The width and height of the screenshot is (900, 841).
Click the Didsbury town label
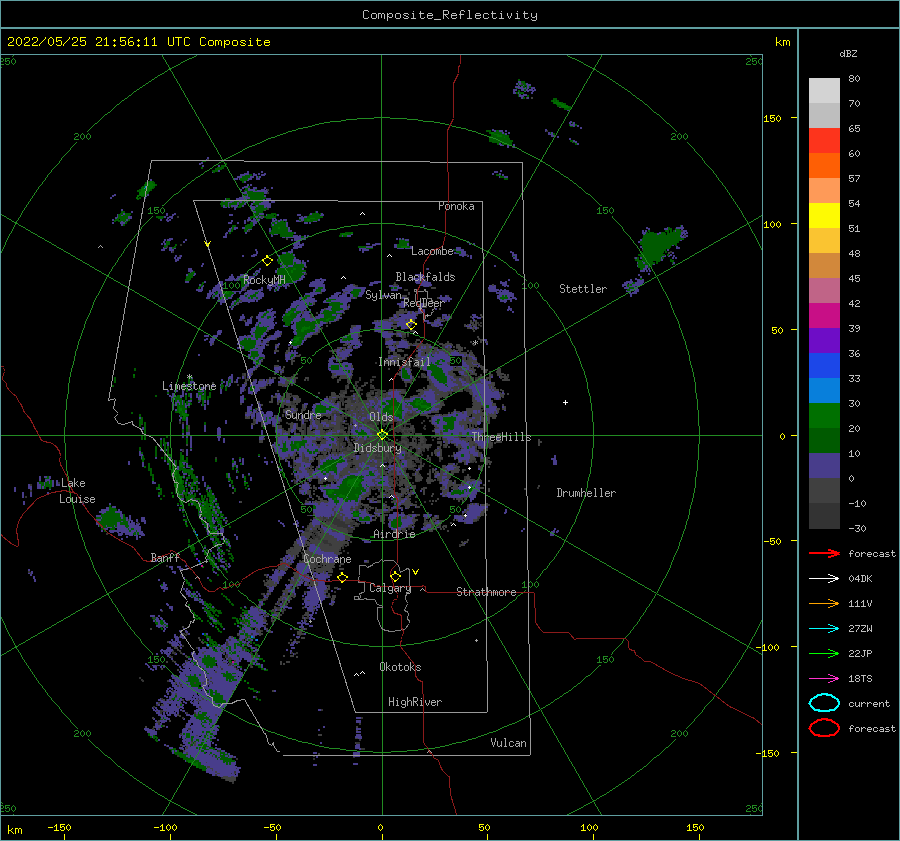377,448
